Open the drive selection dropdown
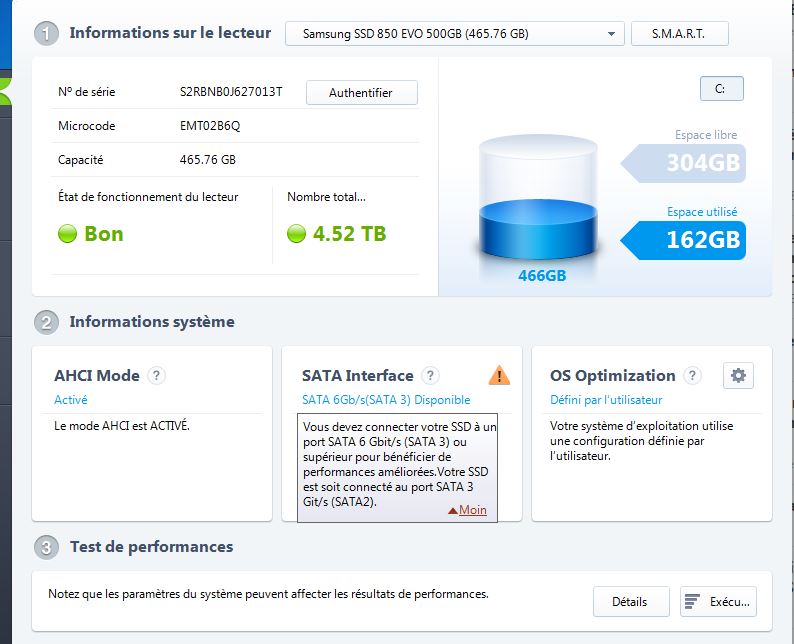Screen dimensions: 794x644 (x=454, y=34)
